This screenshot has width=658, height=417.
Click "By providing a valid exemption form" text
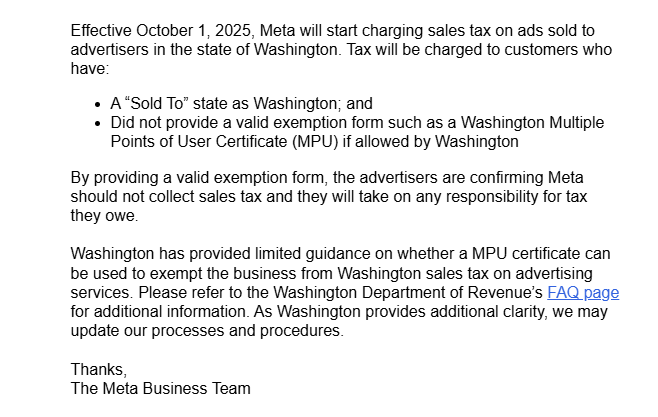pyautogui.click(x=197, y=177)
